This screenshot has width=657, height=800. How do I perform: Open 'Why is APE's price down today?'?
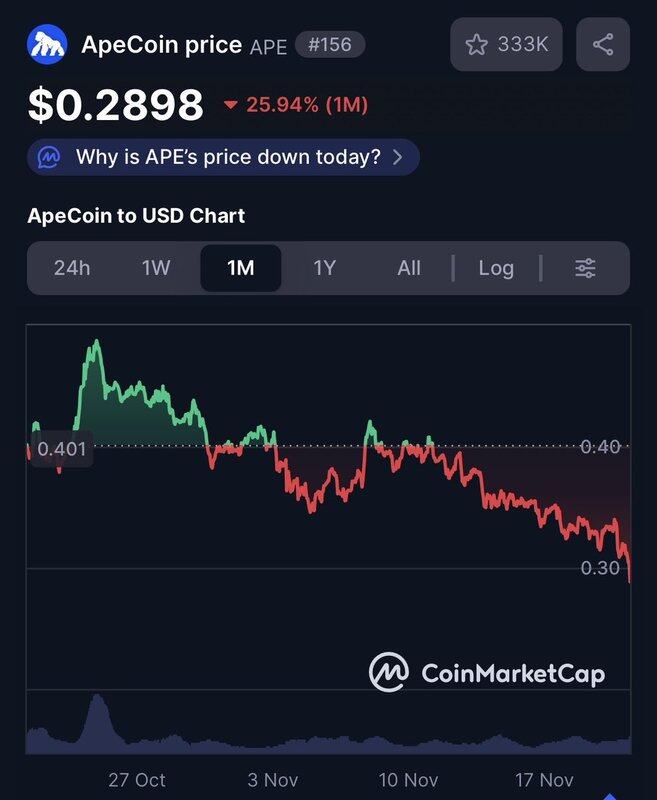228,157
